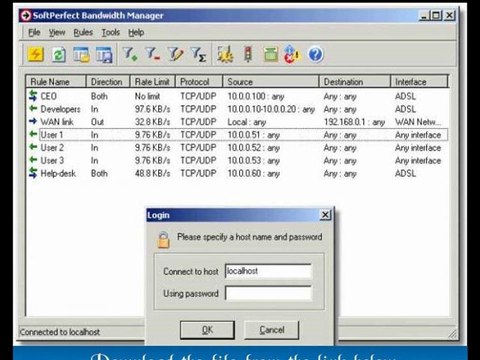
Task: Click the User 2 rule green arrow icon
Action: tap(33, 147)
